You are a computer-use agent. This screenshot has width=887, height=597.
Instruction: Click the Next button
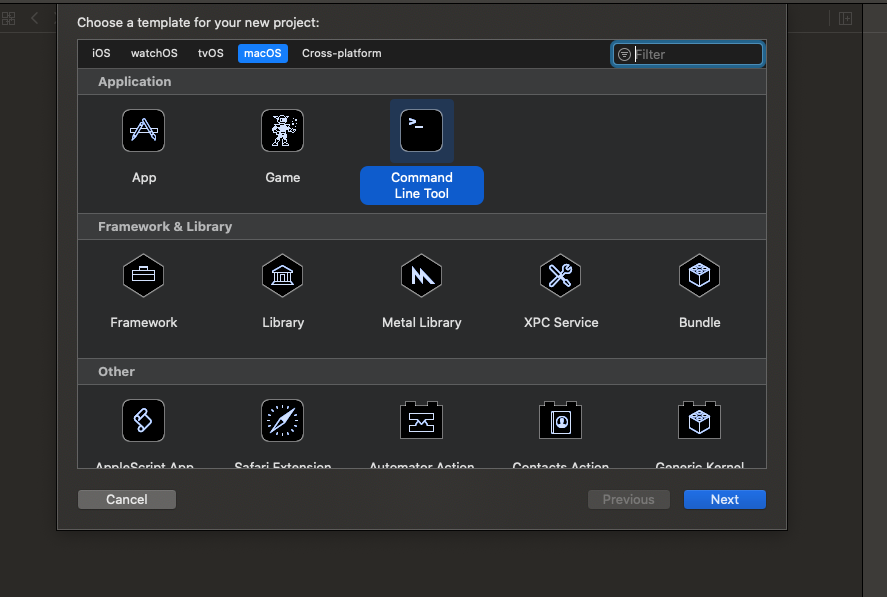point(725,500)
